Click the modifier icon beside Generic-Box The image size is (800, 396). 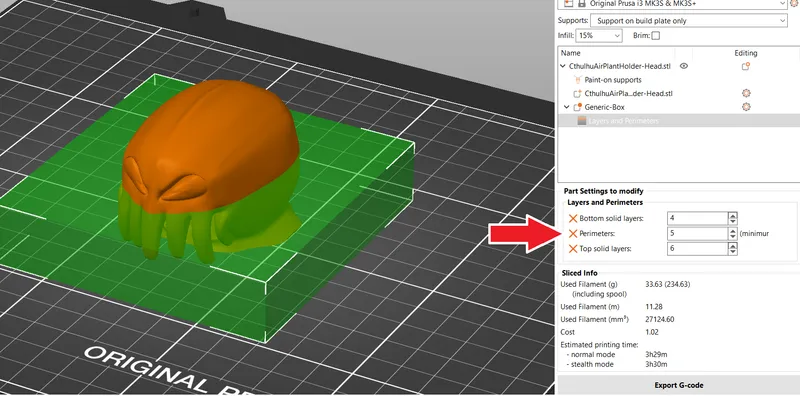(x=578, y=107)
